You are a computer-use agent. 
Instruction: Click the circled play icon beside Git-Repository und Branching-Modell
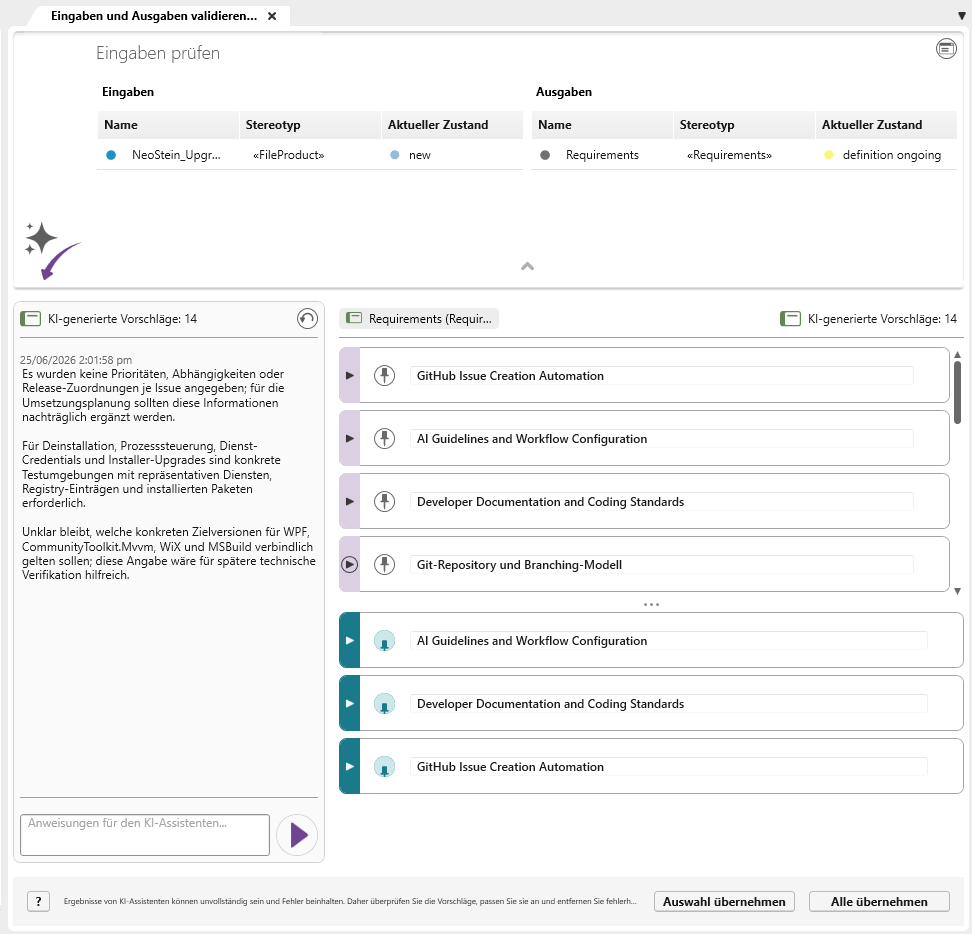pyautogui.click(x=350, y=565)
